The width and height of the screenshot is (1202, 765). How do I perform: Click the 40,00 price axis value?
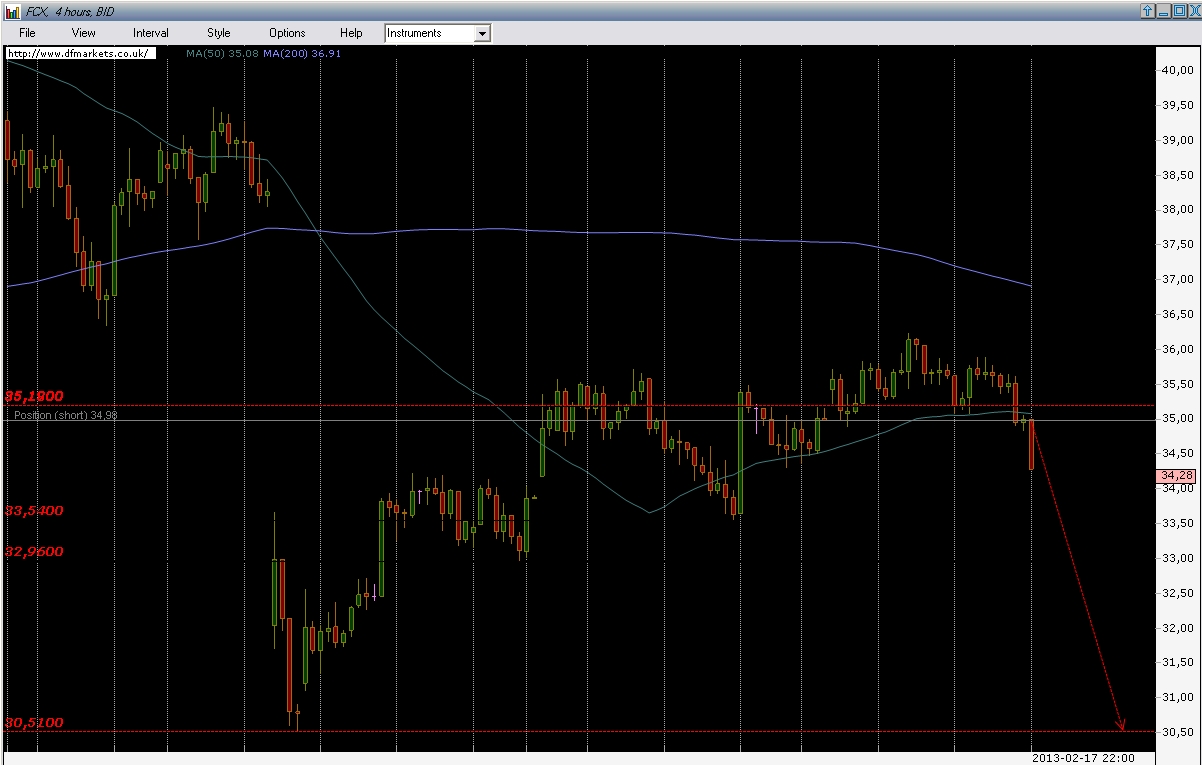pyautogui.click(x=1176, y=70)
